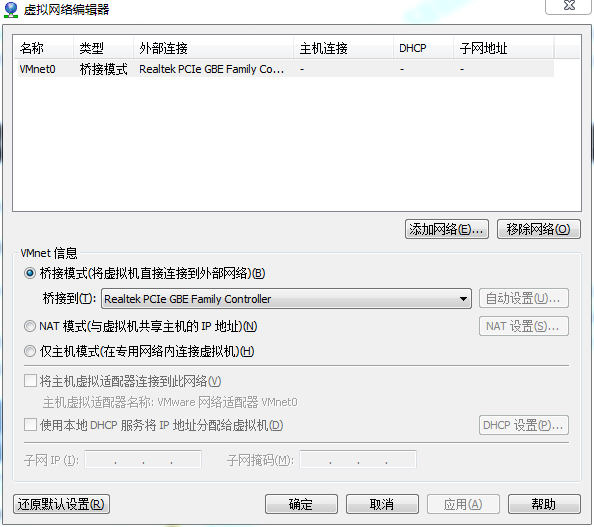Open the 帮助 button
Viewport: 594px width, 527px height.
coord(544,504)
